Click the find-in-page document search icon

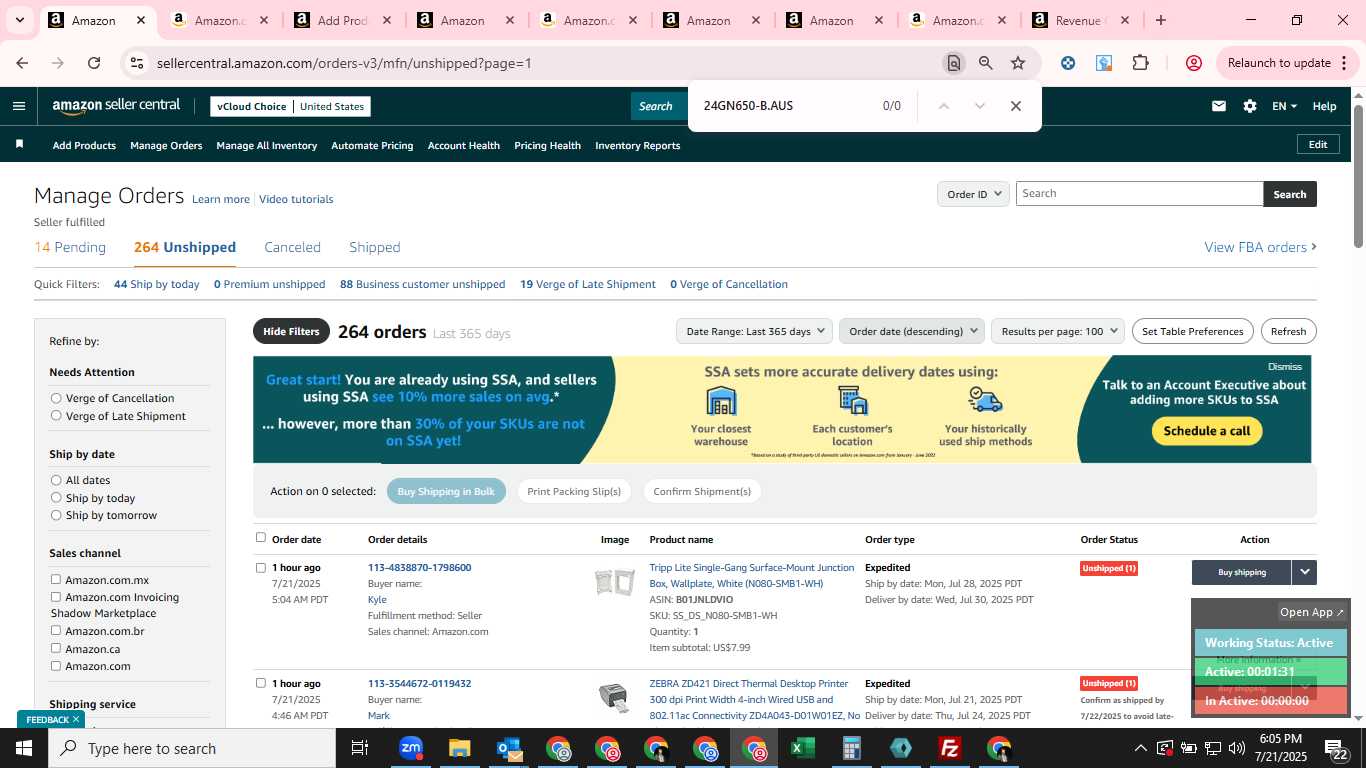(x=953, y=63)
